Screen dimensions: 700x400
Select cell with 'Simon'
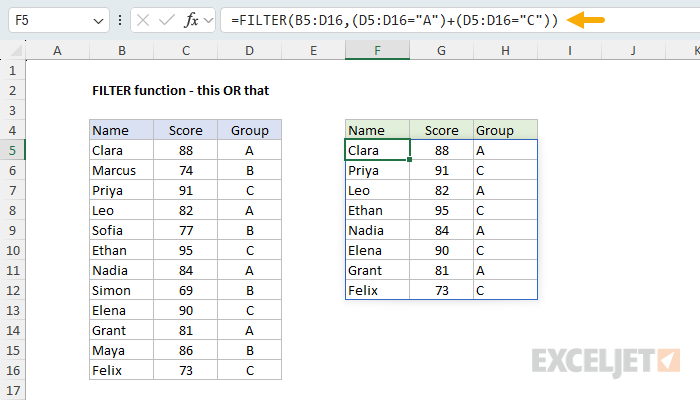121,291
